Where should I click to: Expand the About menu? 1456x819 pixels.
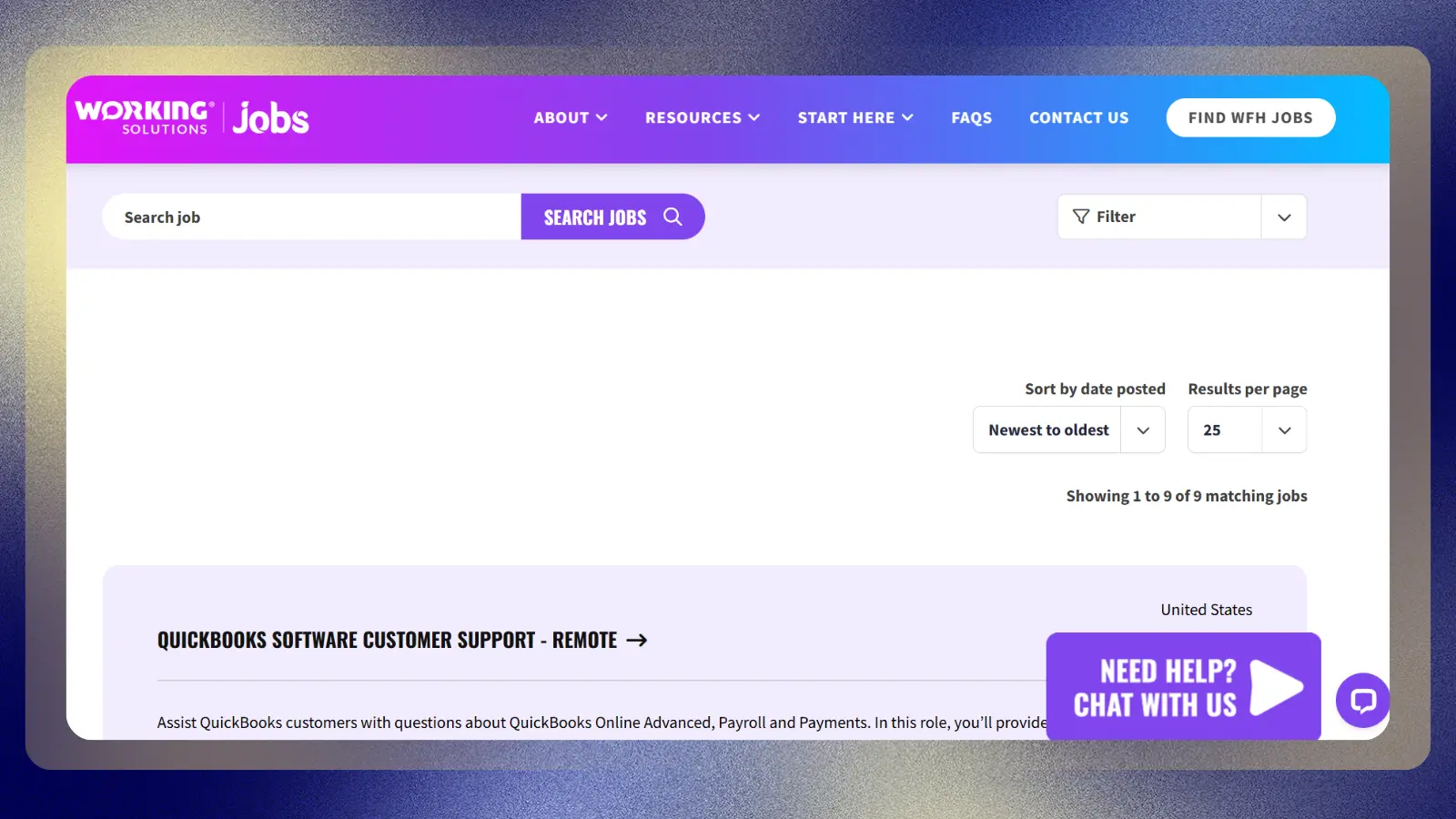coord(571,117)
